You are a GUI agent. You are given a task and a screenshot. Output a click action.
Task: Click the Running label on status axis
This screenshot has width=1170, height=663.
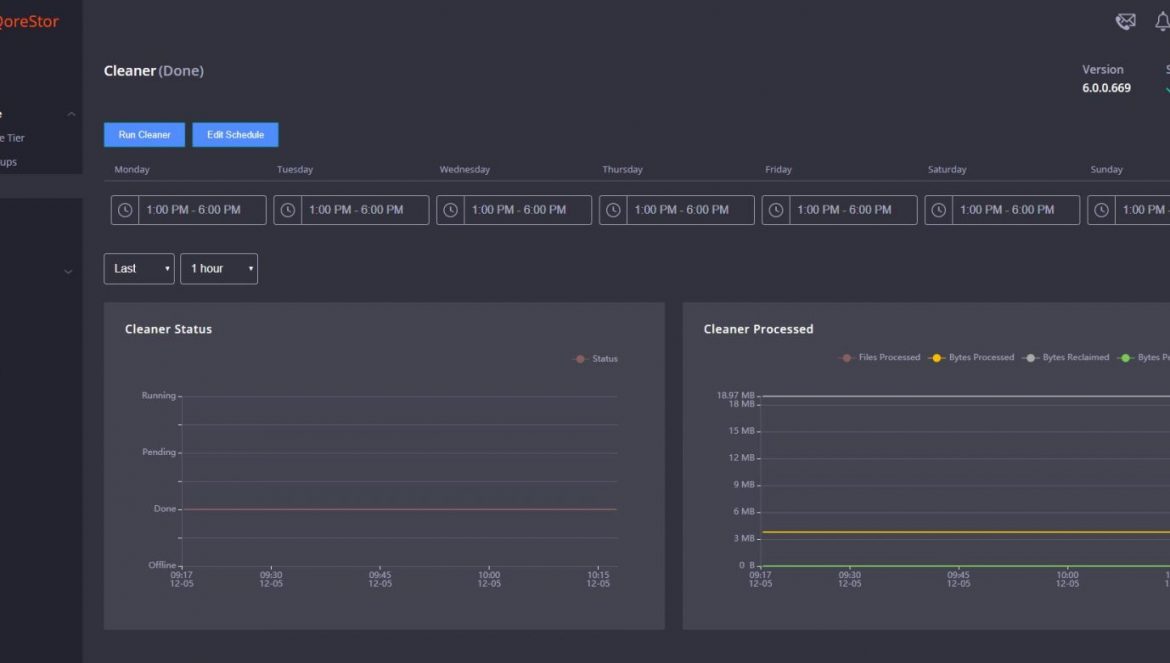(159, 396)
